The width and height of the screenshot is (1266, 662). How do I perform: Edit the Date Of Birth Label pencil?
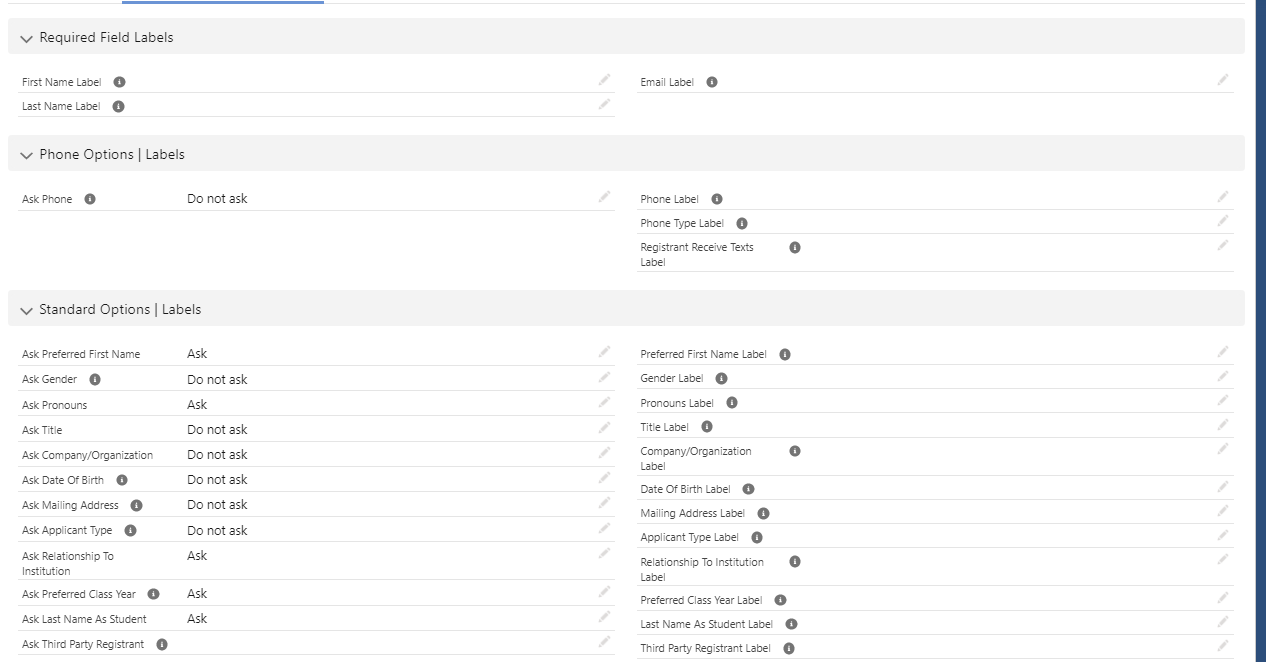pos(1222,486)
